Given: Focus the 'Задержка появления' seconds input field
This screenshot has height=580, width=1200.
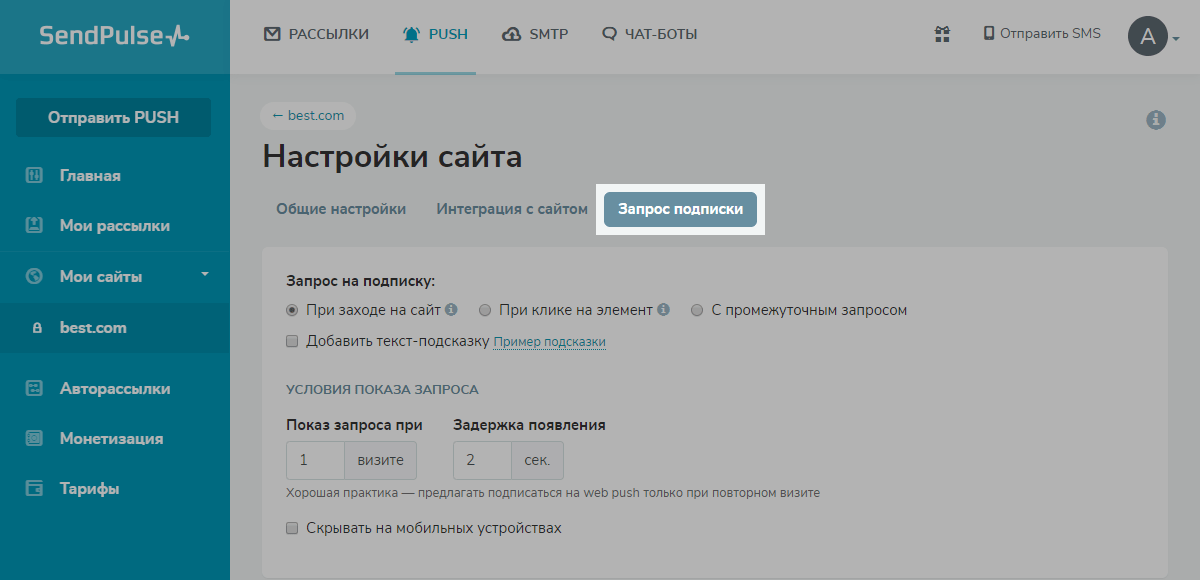Looking at the screenshot, I should click(x=482, y=461).
